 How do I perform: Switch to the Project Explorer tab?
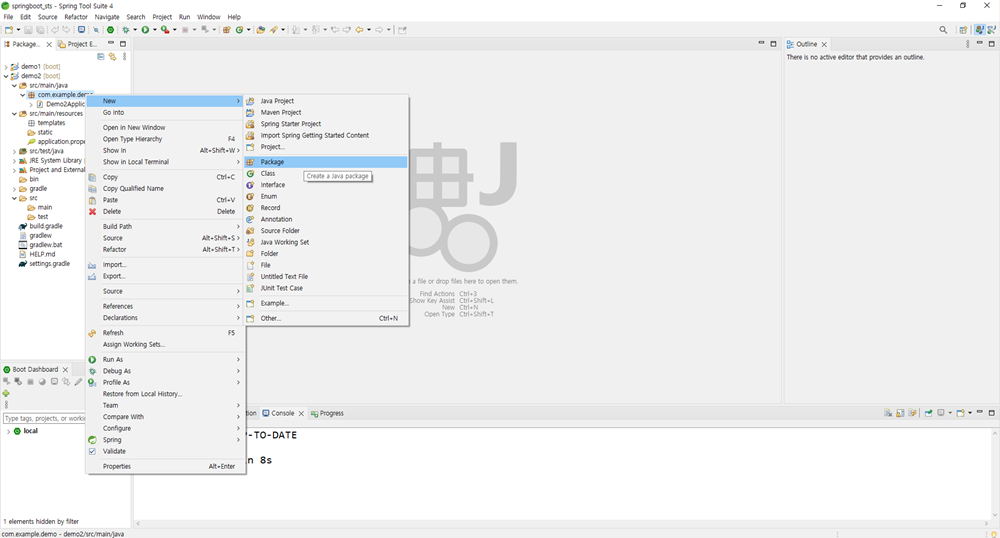point(78,44)
